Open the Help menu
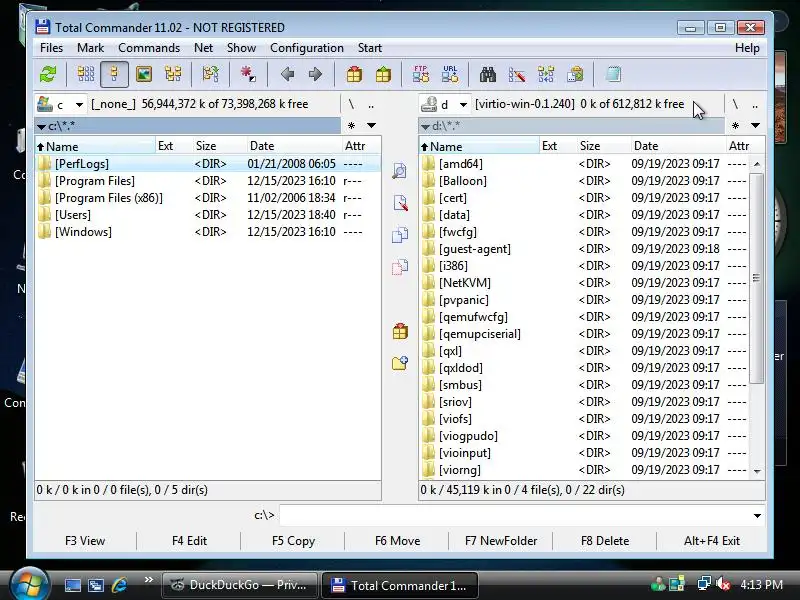This screenshot has width=800, height=600. (747, 48)
